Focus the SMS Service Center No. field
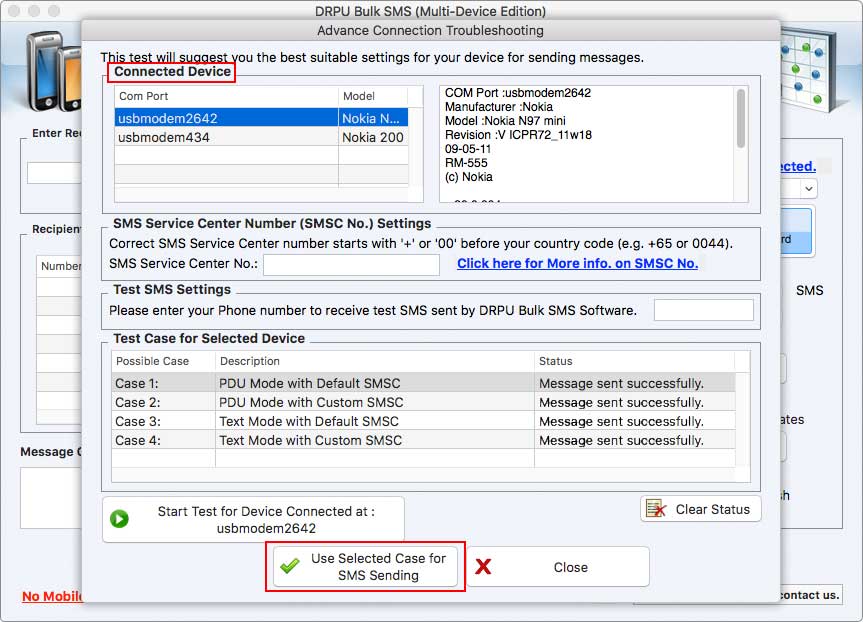The height and width of the screenshot is (622, 863). 351,265
